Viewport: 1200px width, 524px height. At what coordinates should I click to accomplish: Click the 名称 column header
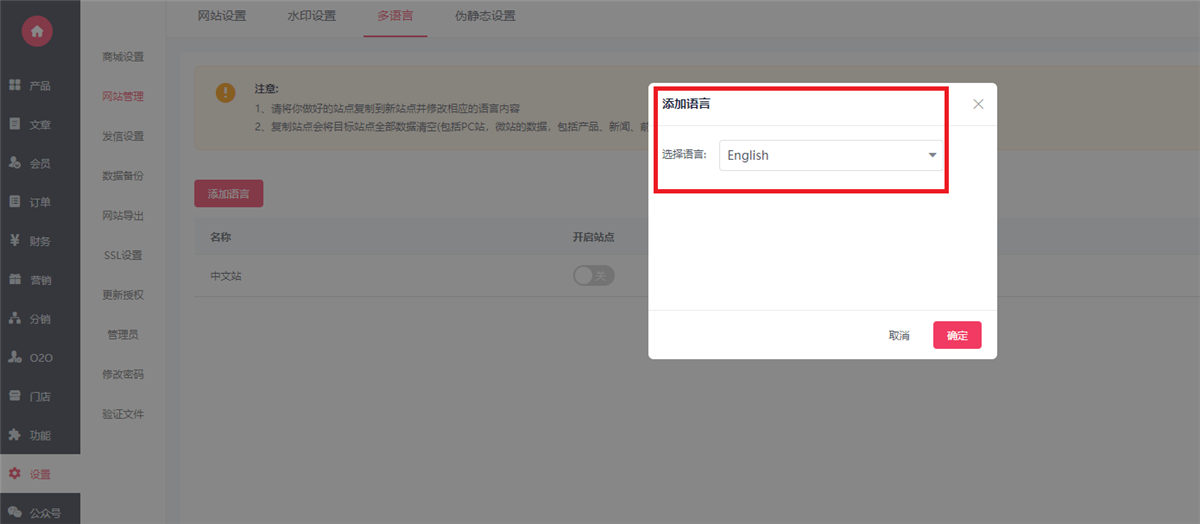(220, 237)
